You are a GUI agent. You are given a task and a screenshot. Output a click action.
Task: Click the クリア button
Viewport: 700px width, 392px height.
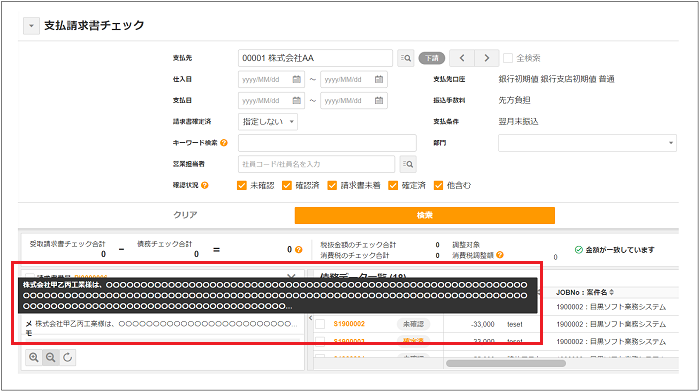(x=185, y=215)
